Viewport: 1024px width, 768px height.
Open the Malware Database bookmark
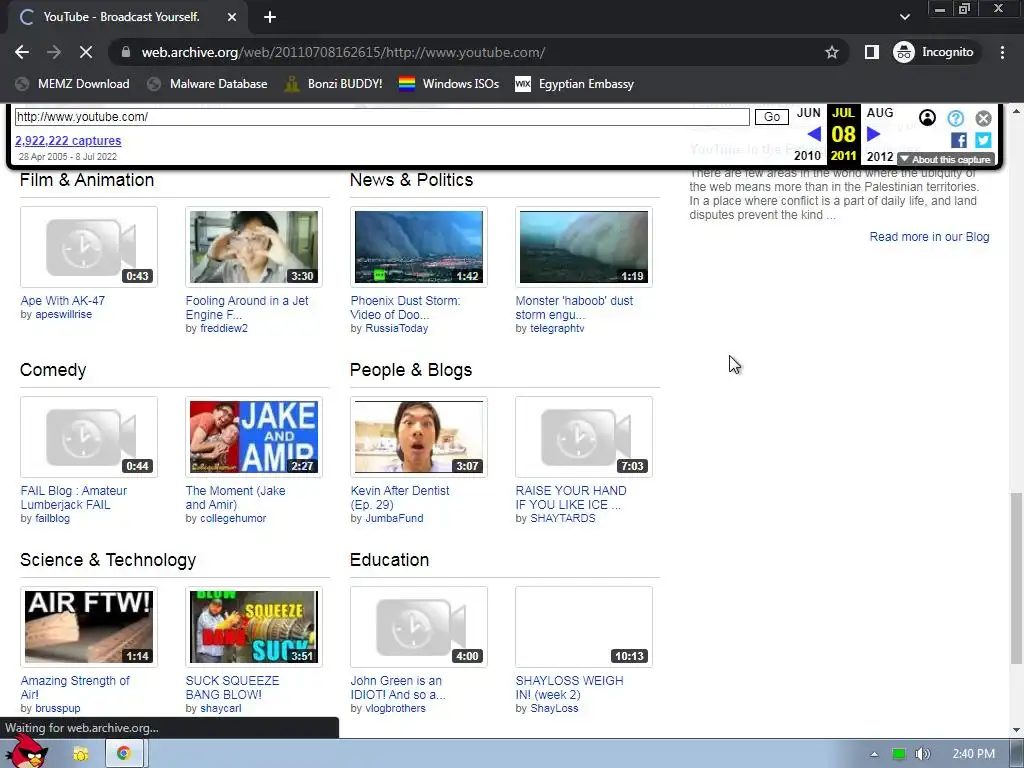click(208, 84)
